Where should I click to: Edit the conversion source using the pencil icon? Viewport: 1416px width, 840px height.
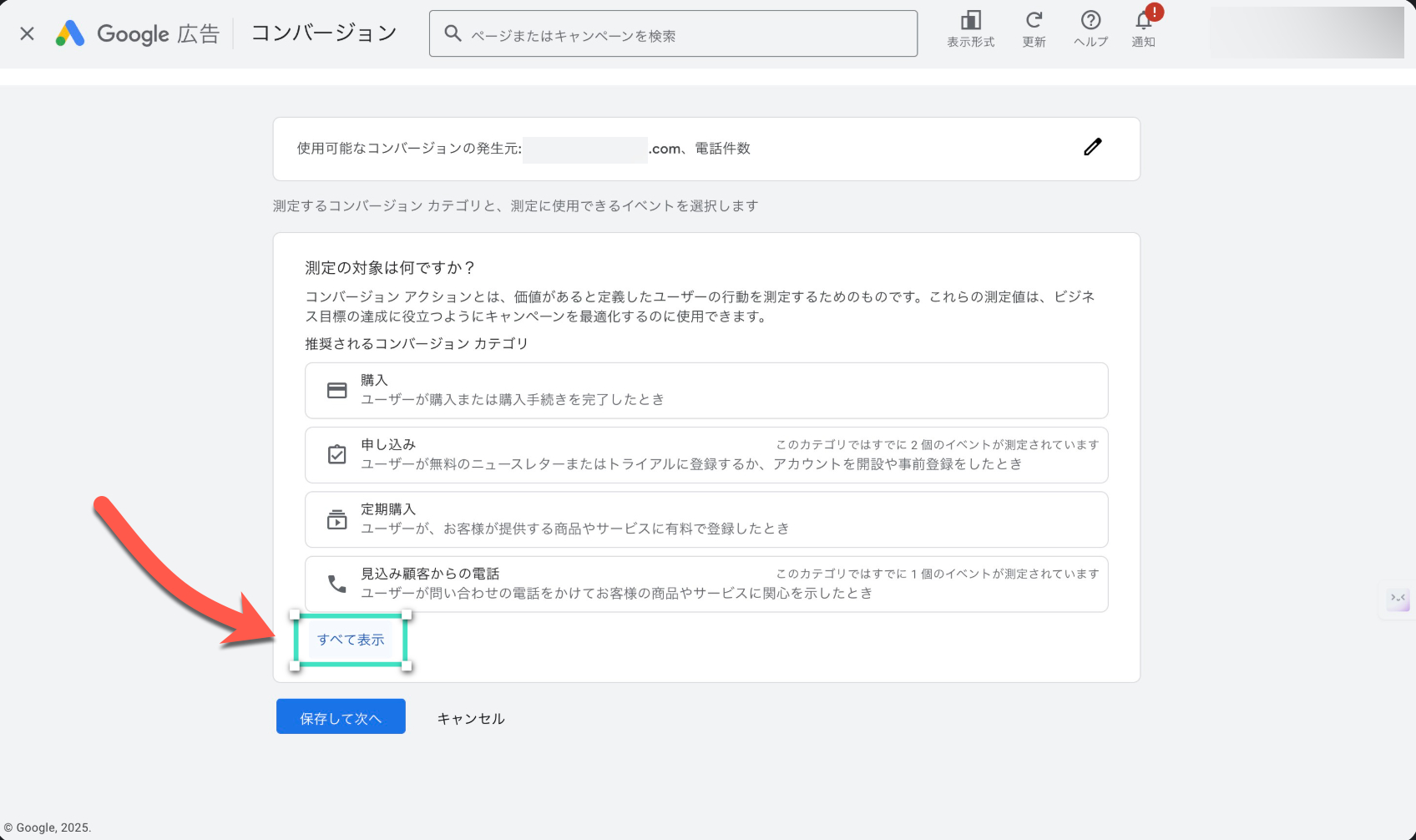(1093, 147)
